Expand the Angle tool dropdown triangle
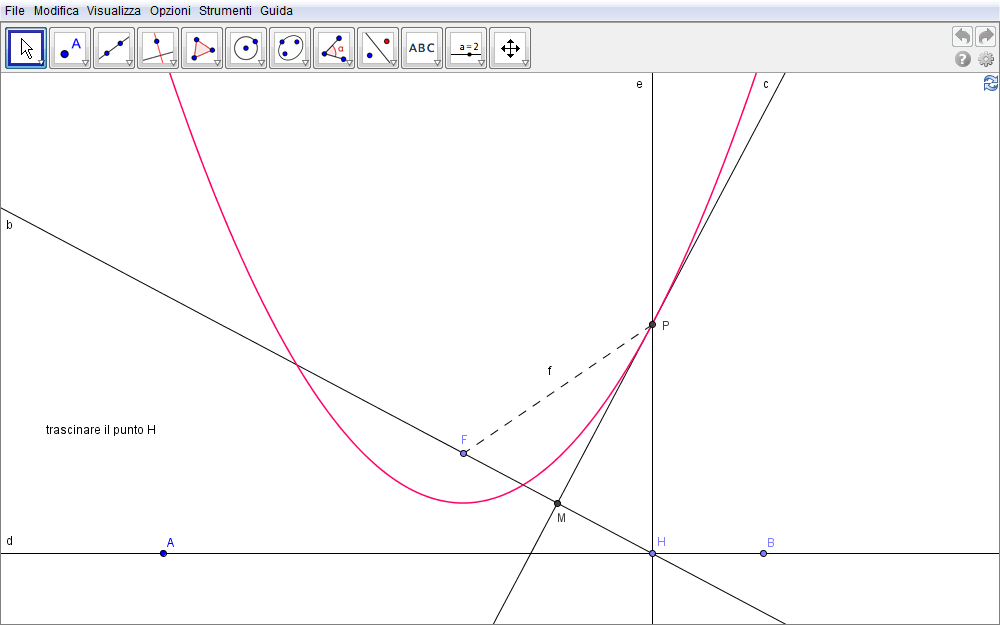 coord(349,63)
